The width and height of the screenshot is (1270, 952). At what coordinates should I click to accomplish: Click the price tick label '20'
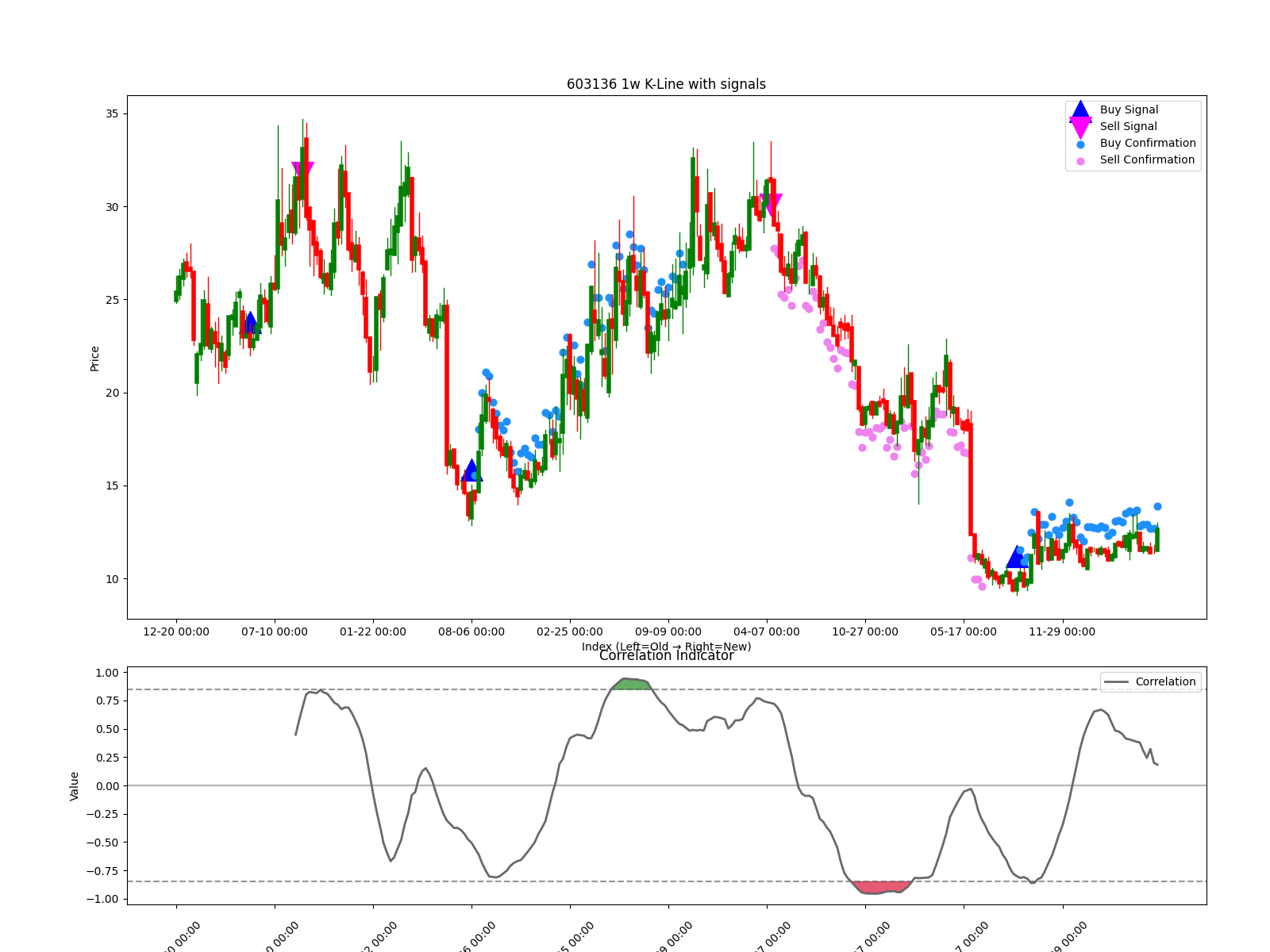tap(111, 393)
